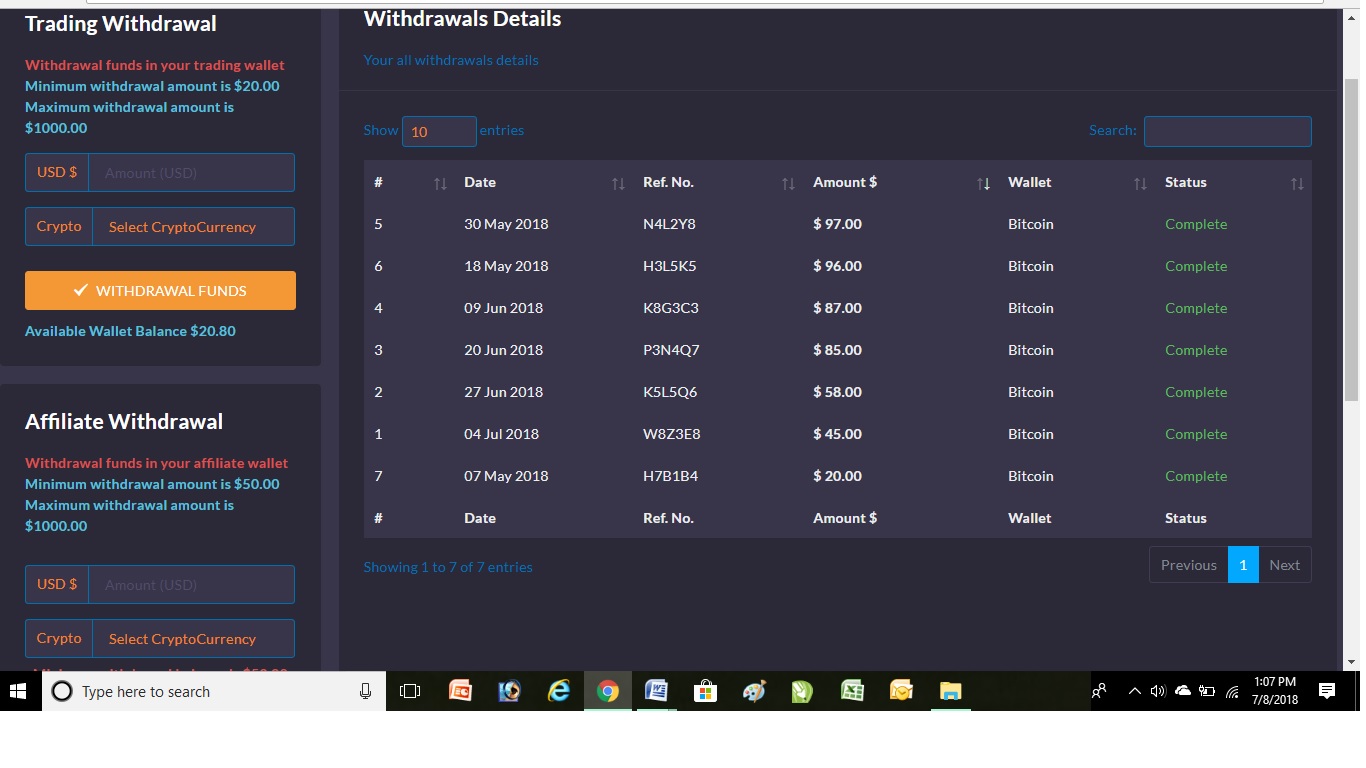Image resolution: width=1366 pixels, height=768 pixels.
Task: Open Excel from the taskbar
Action: pyautogui.click(x=852, y=691)
